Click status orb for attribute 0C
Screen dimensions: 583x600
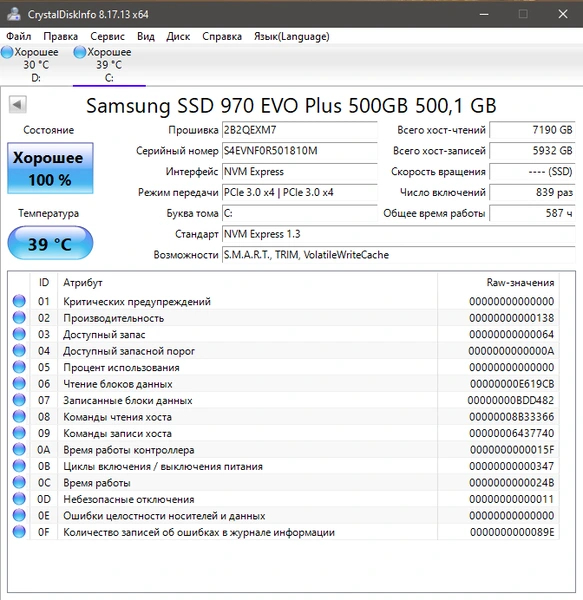click(x=19, y=482)
